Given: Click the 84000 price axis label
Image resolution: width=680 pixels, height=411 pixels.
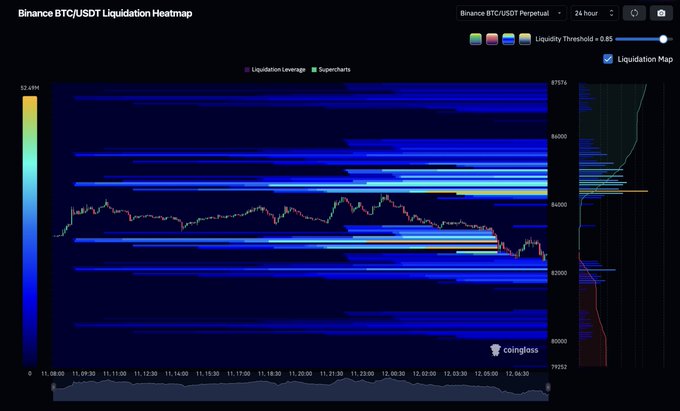Looking at the screenshot, I should pos(559,205).
